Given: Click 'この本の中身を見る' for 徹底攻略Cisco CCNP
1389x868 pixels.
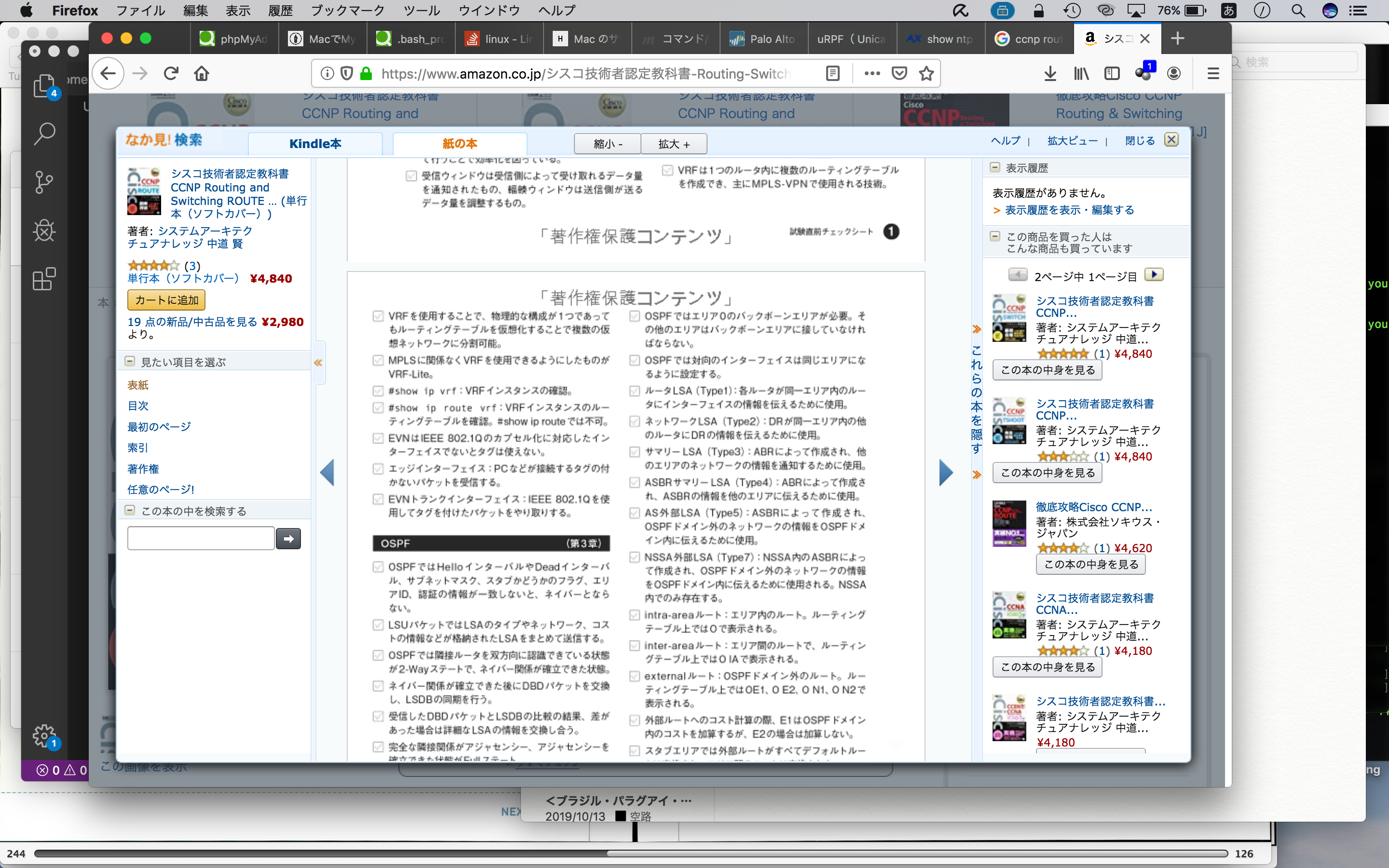Looking at the screenshot, I should [x=1090, y=564].
